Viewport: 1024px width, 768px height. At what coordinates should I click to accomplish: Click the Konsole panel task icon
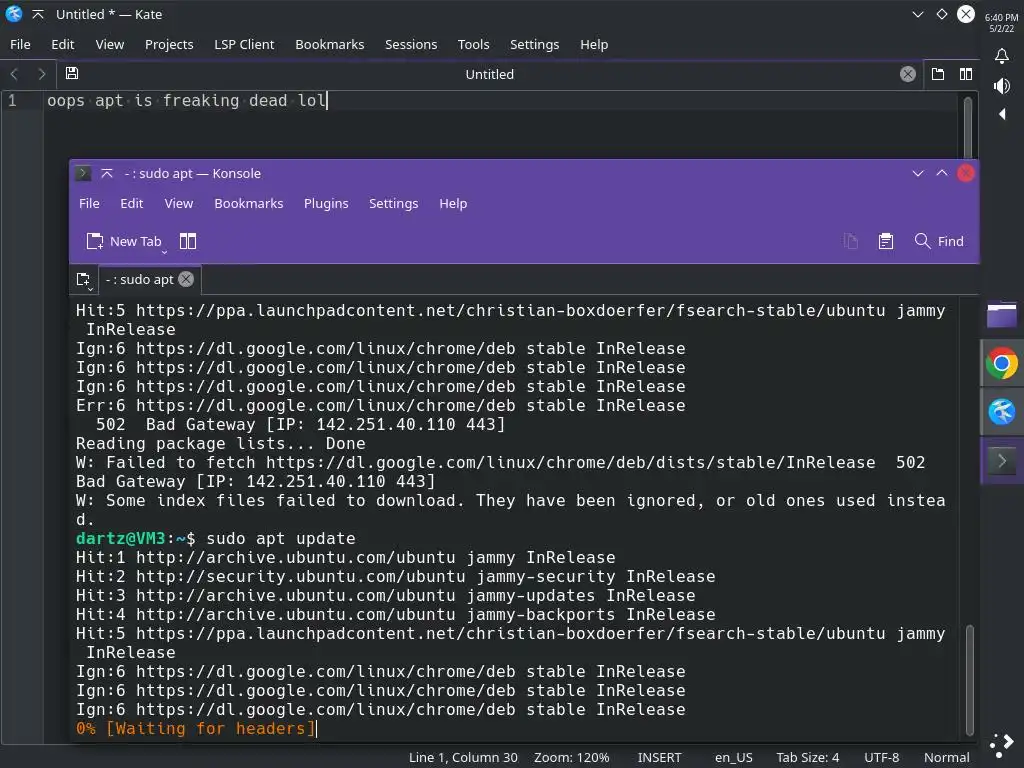click(1001, 460)
